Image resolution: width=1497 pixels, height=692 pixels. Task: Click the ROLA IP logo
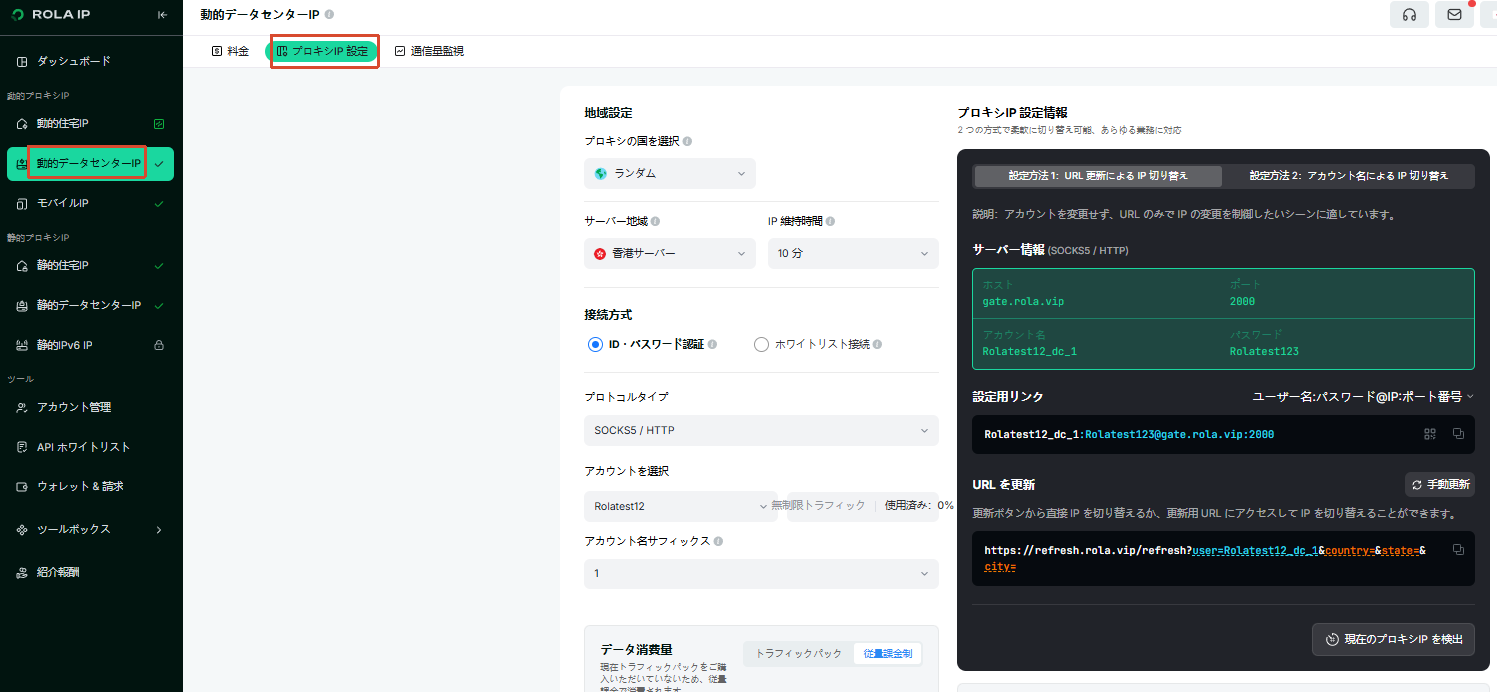click(x=52, y=14)
